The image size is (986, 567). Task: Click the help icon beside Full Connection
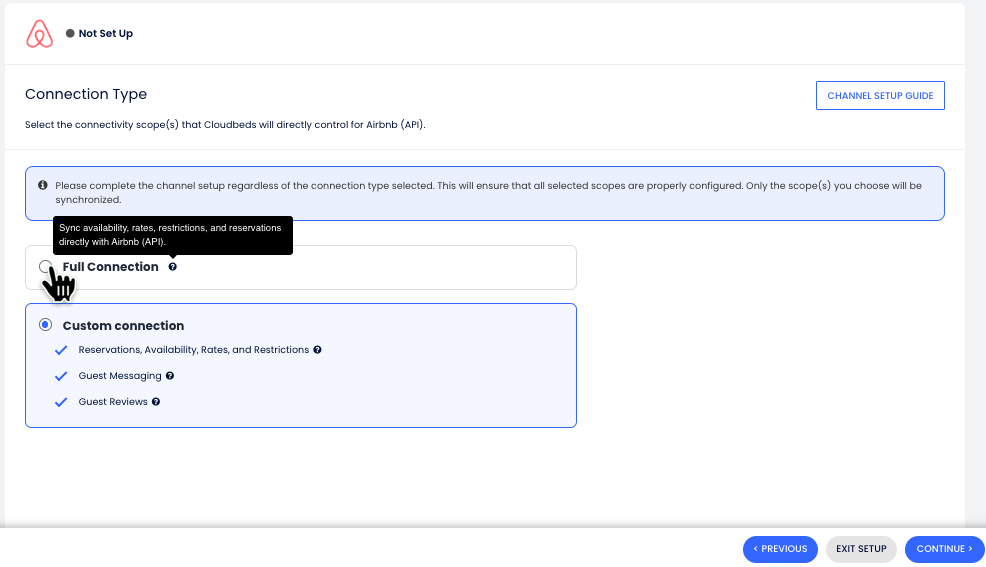[173, 267]
